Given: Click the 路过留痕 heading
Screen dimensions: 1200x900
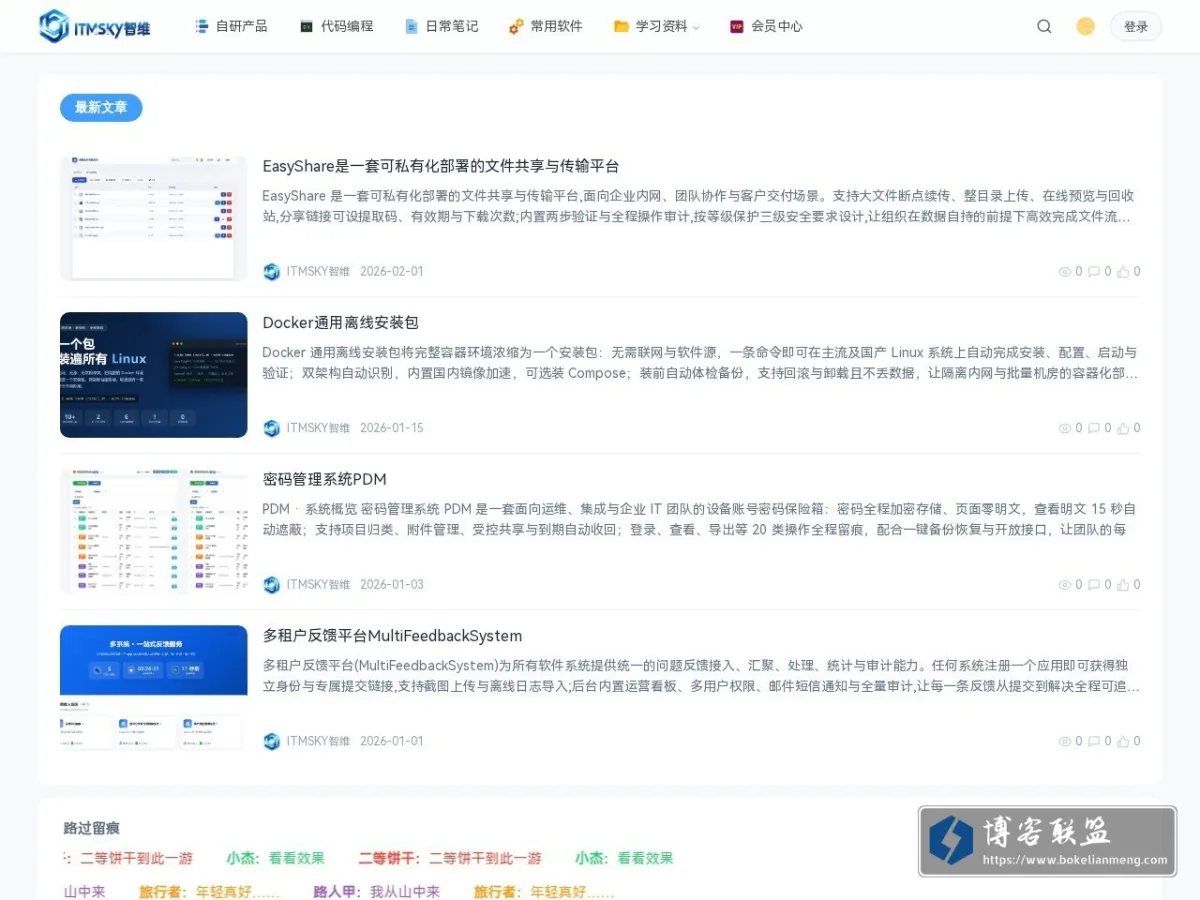Looking at the screenshot, I should 92,829.
